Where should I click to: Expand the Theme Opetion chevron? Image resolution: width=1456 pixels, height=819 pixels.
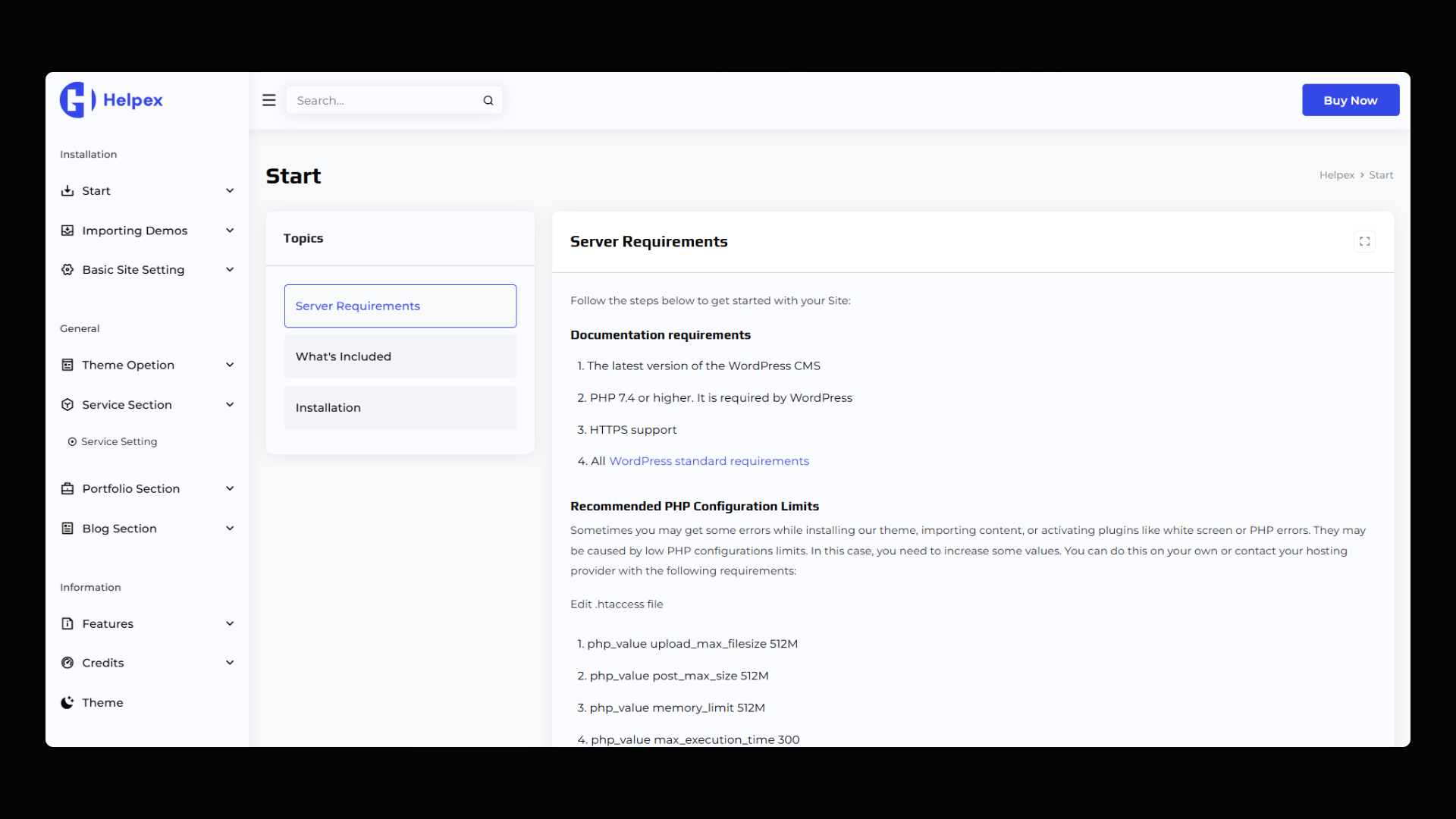point(230,365)
